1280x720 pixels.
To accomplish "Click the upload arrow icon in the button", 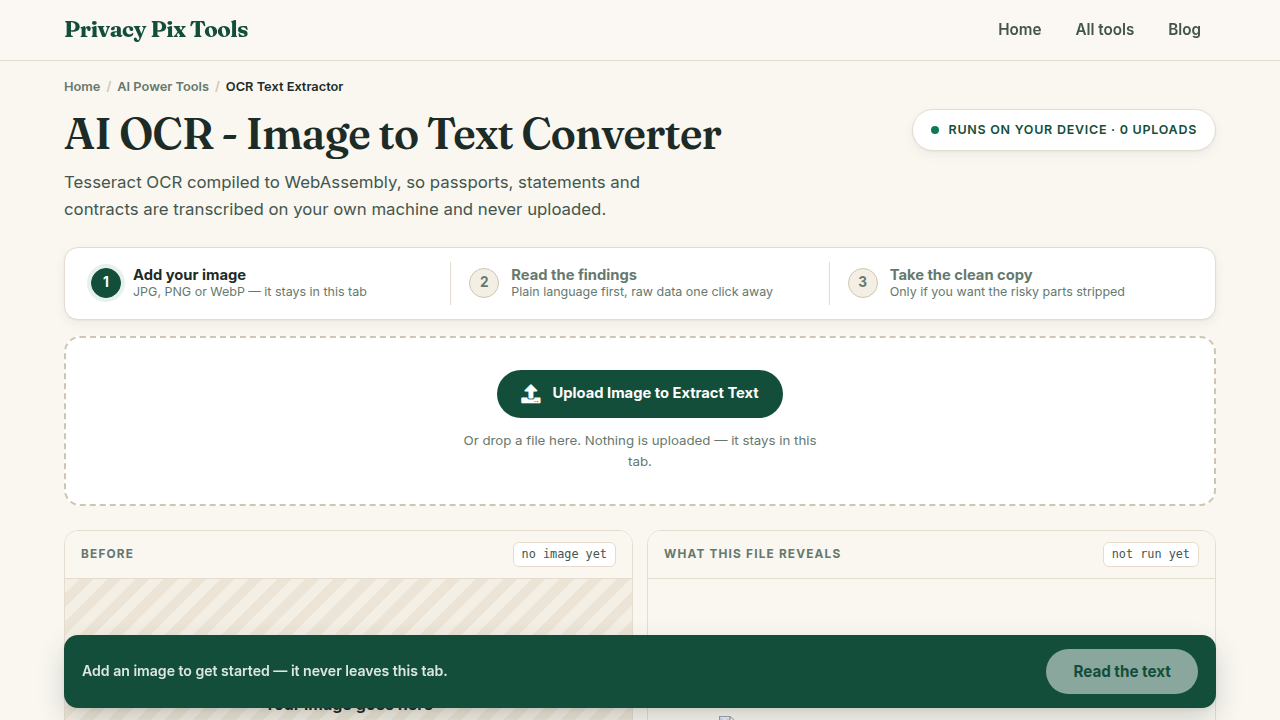I will click(x=531, y=394).
